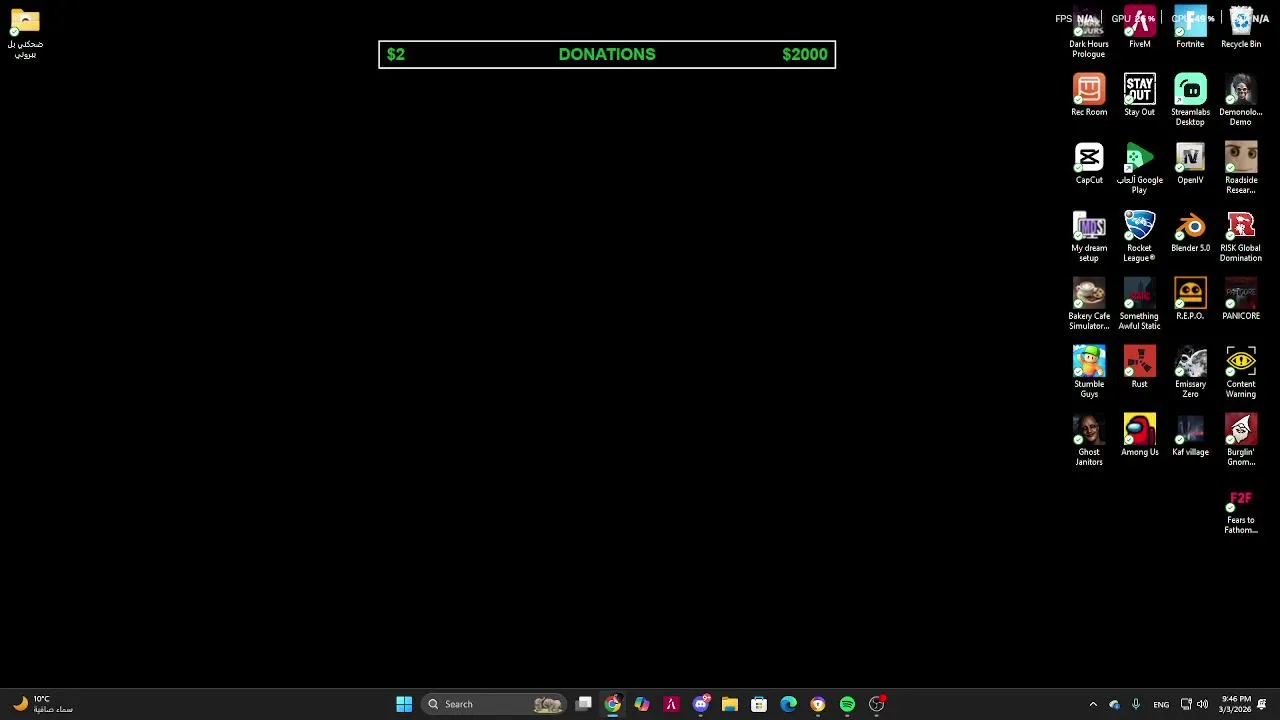
Task: Open Microsoft Edge from the taskbar
Action: click(789, 704)
